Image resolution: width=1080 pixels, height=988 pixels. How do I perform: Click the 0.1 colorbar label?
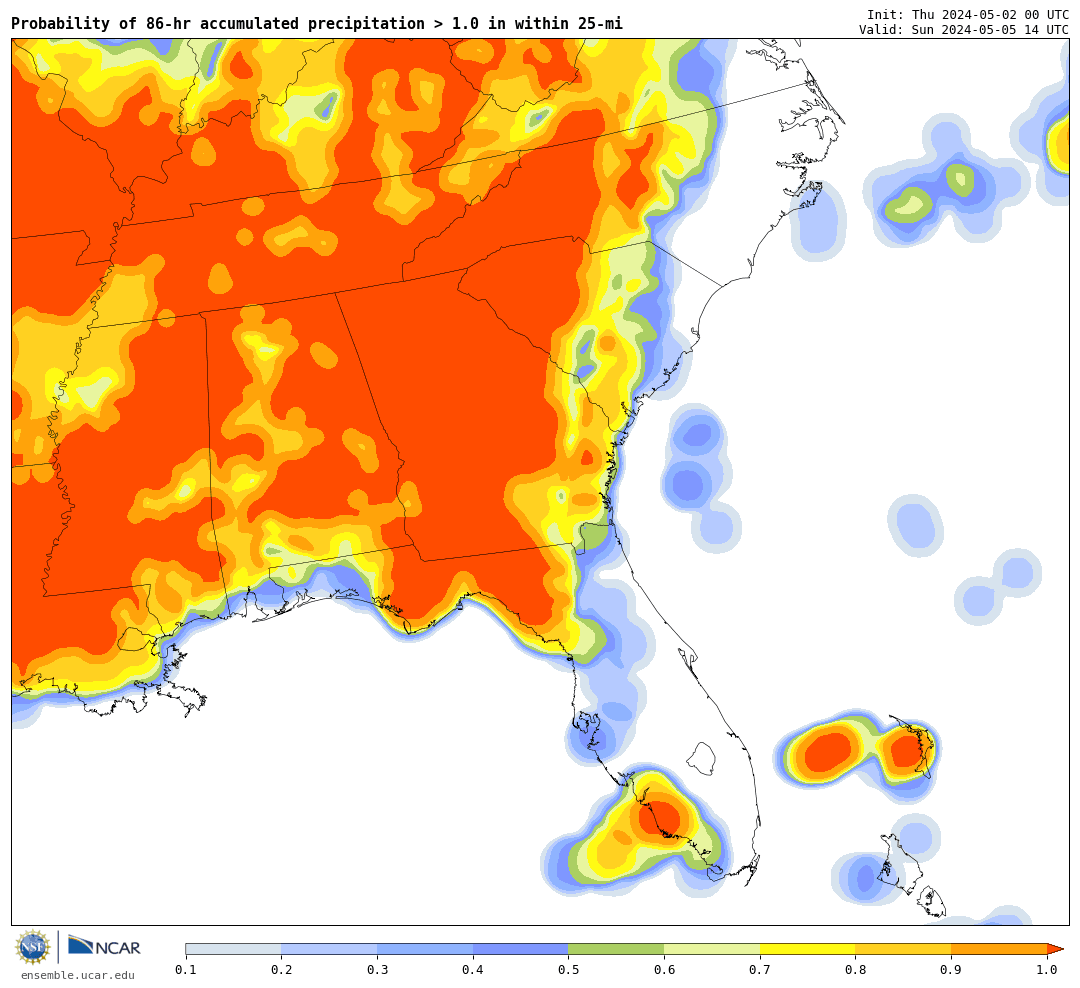(x=185, y=970)
